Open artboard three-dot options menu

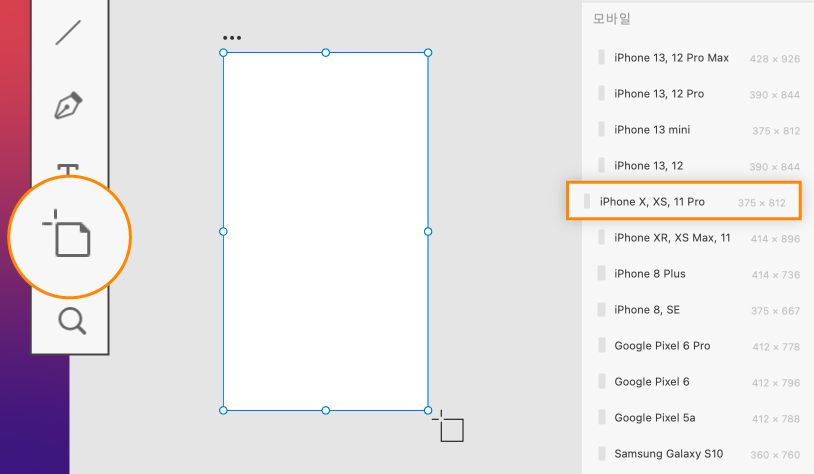pos(232,38)
